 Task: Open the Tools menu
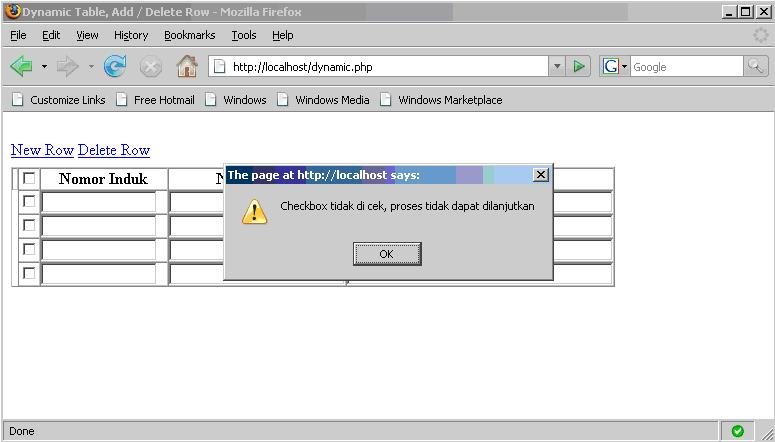click(x=244, y=35)
